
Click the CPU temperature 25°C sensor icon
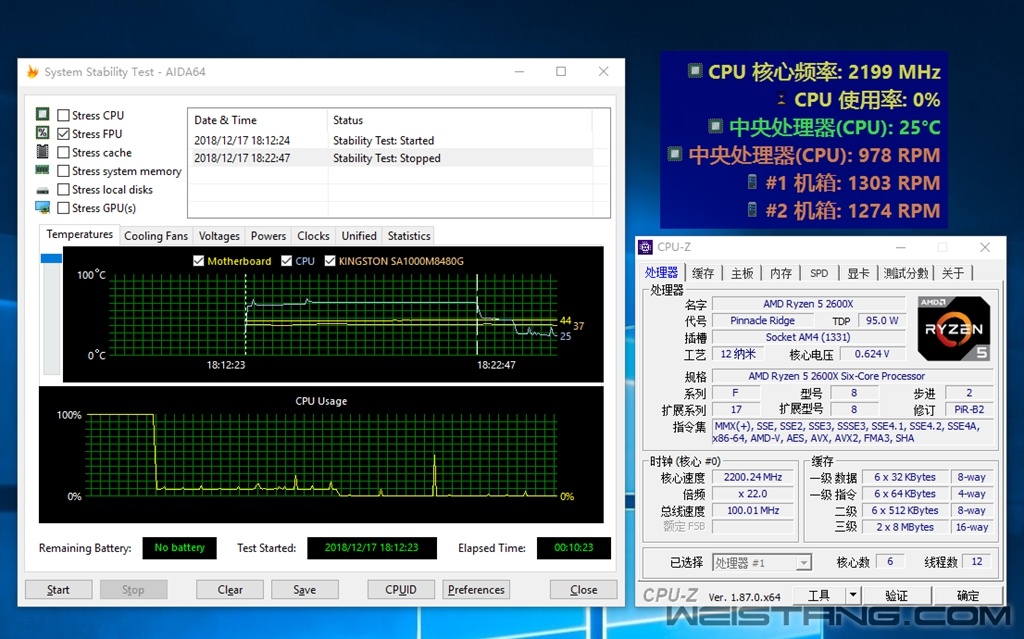coord(716,125)
